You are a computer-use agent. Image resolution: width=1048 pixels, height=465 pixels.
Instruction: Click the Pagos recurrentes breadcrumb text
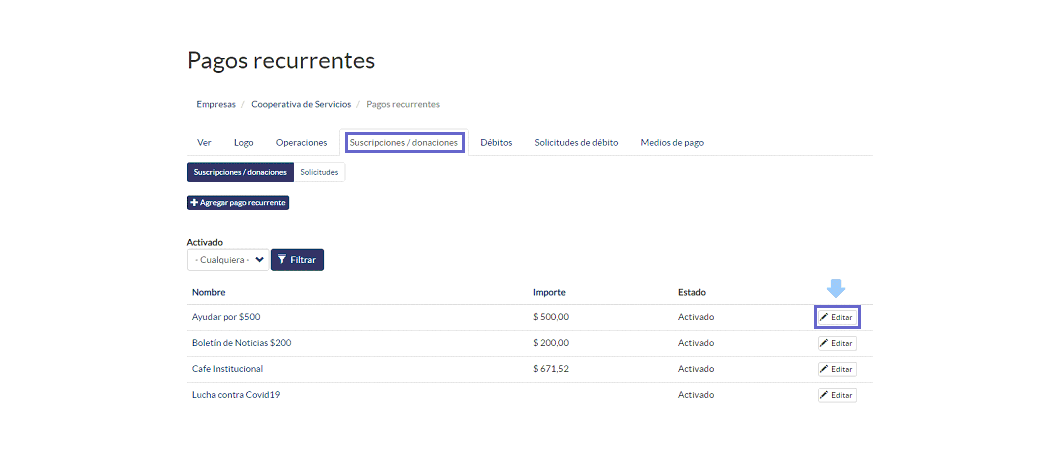403,104
